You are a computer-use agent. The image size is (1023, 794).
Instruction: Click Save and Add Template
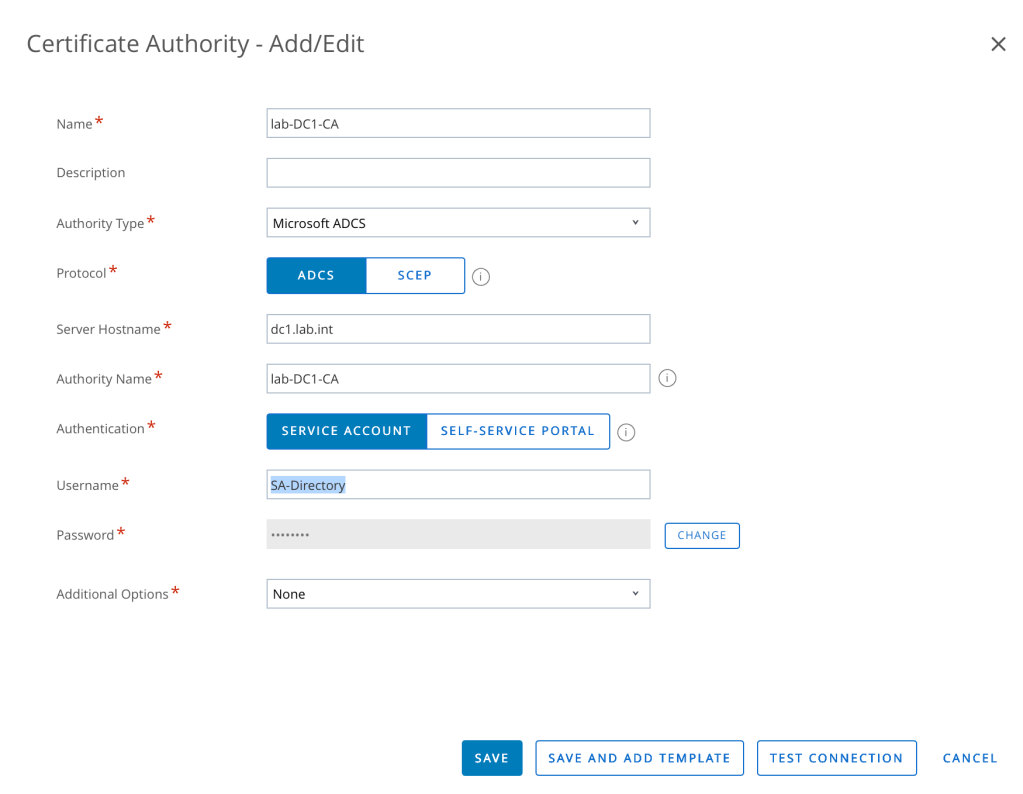(639, 758)
